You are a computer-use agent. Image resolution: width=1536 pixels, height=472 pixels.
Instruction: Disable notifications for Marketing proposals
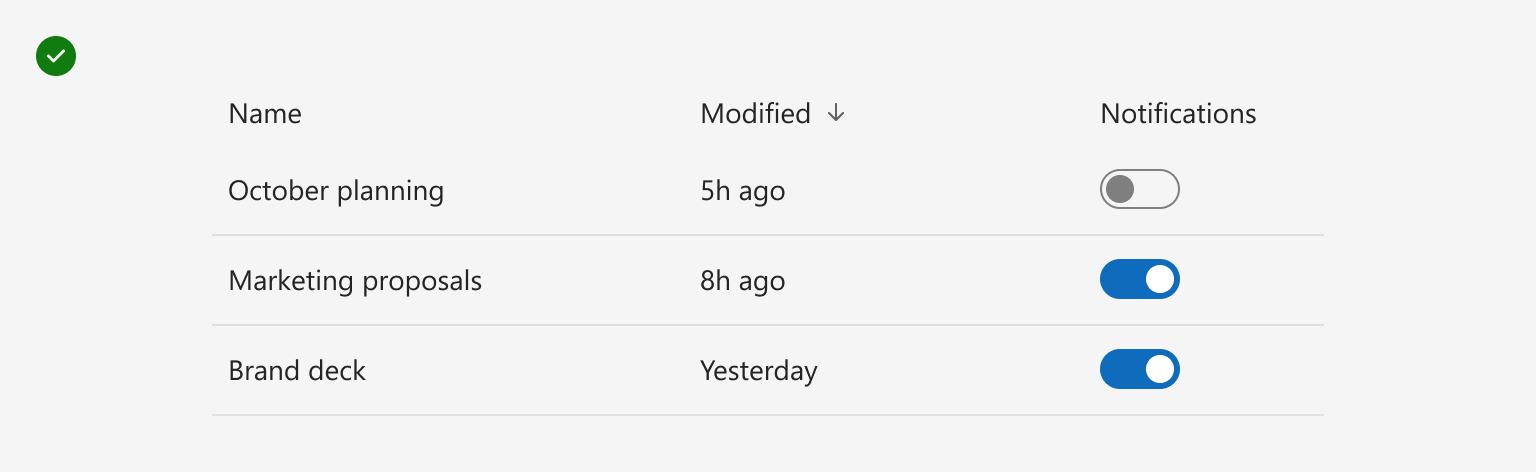pyautogui.click(x=1140, y=279)
